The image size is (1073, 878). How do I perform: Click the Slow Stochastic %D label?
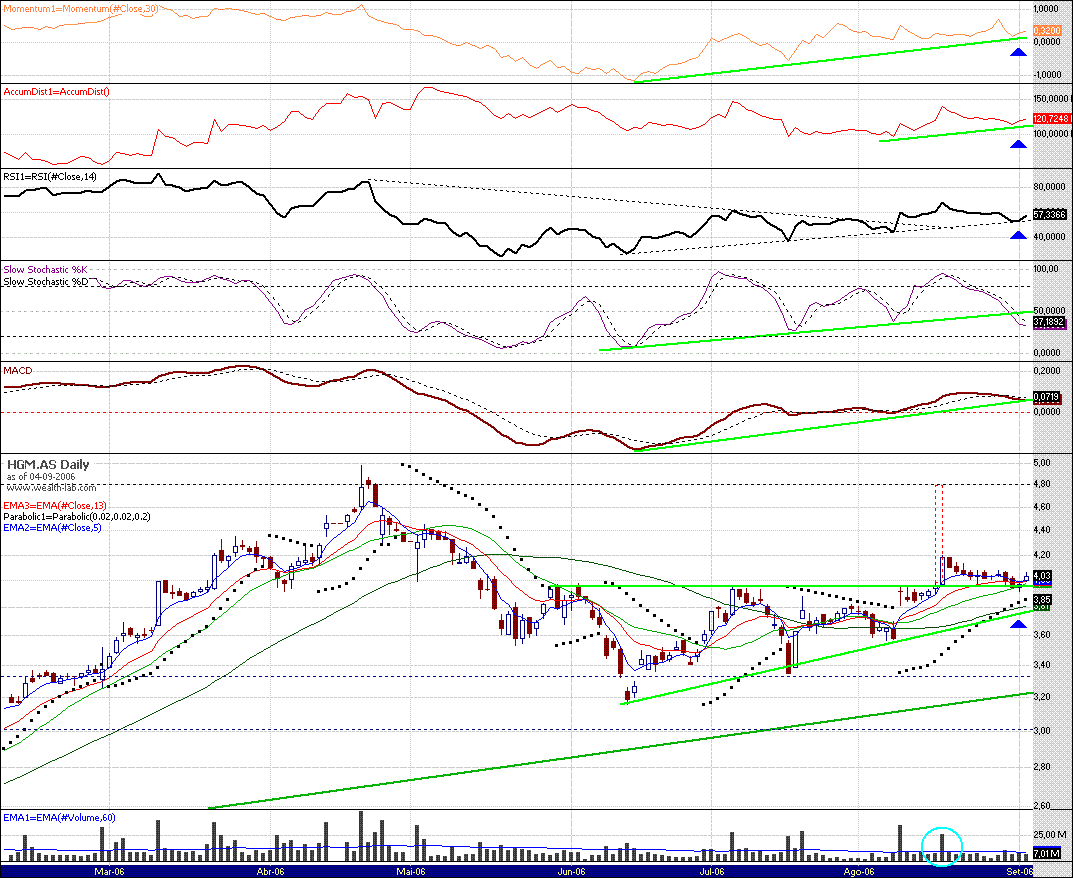[46, 281]
